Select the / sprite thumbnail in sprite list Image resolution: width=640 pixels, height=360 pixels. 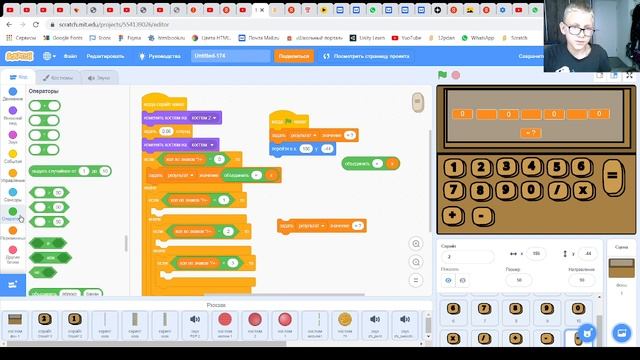(x=484, y=338)
